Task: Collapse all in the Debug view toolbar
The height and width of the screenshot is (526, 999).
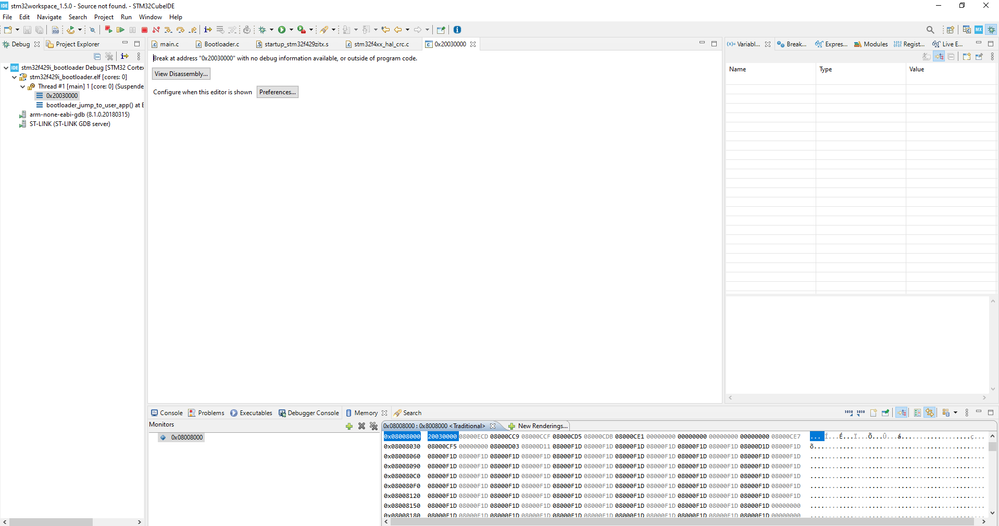Action: tap(97, 57)
